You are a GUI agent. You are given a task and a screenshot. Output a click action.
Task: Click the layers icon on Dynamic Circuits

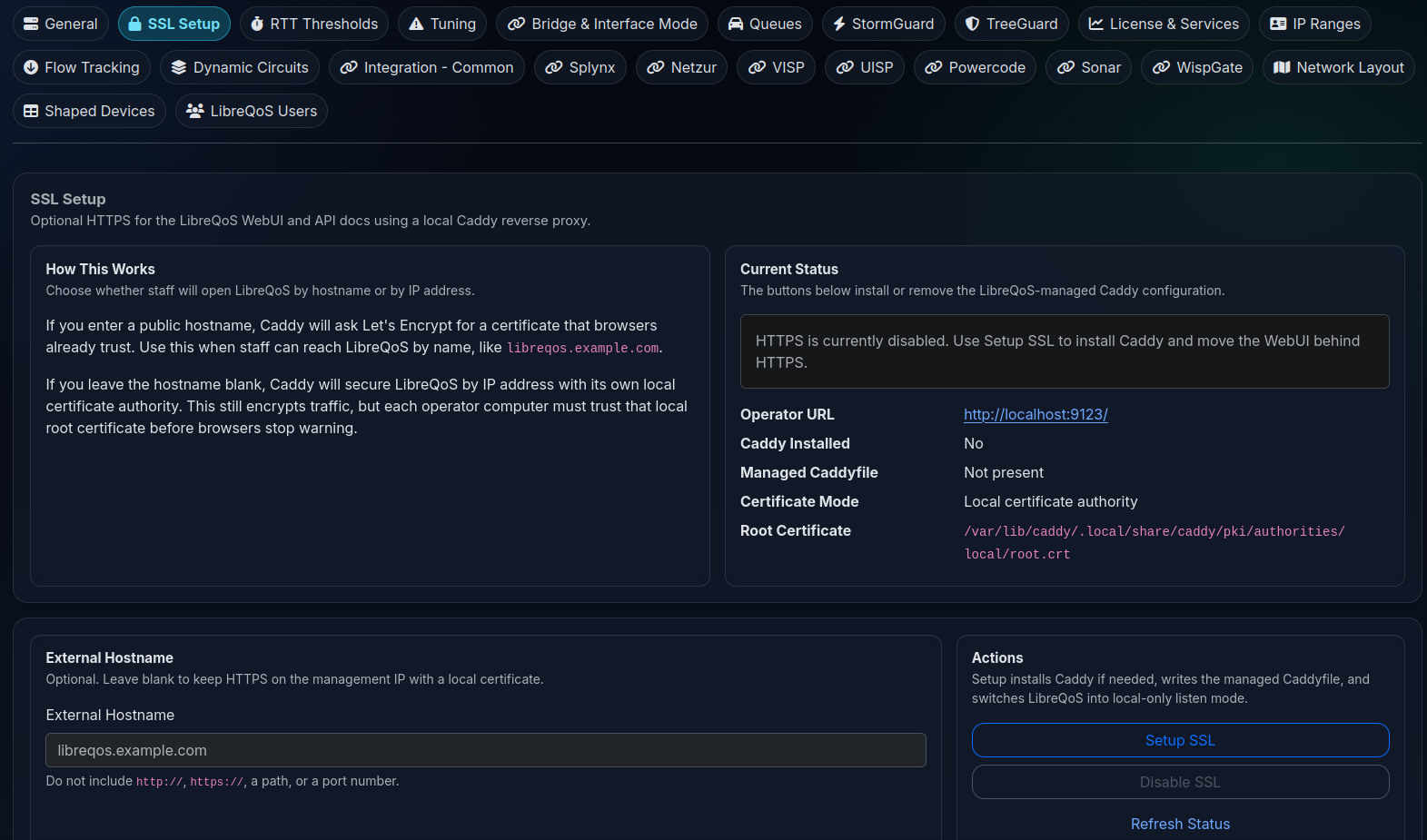179,67
